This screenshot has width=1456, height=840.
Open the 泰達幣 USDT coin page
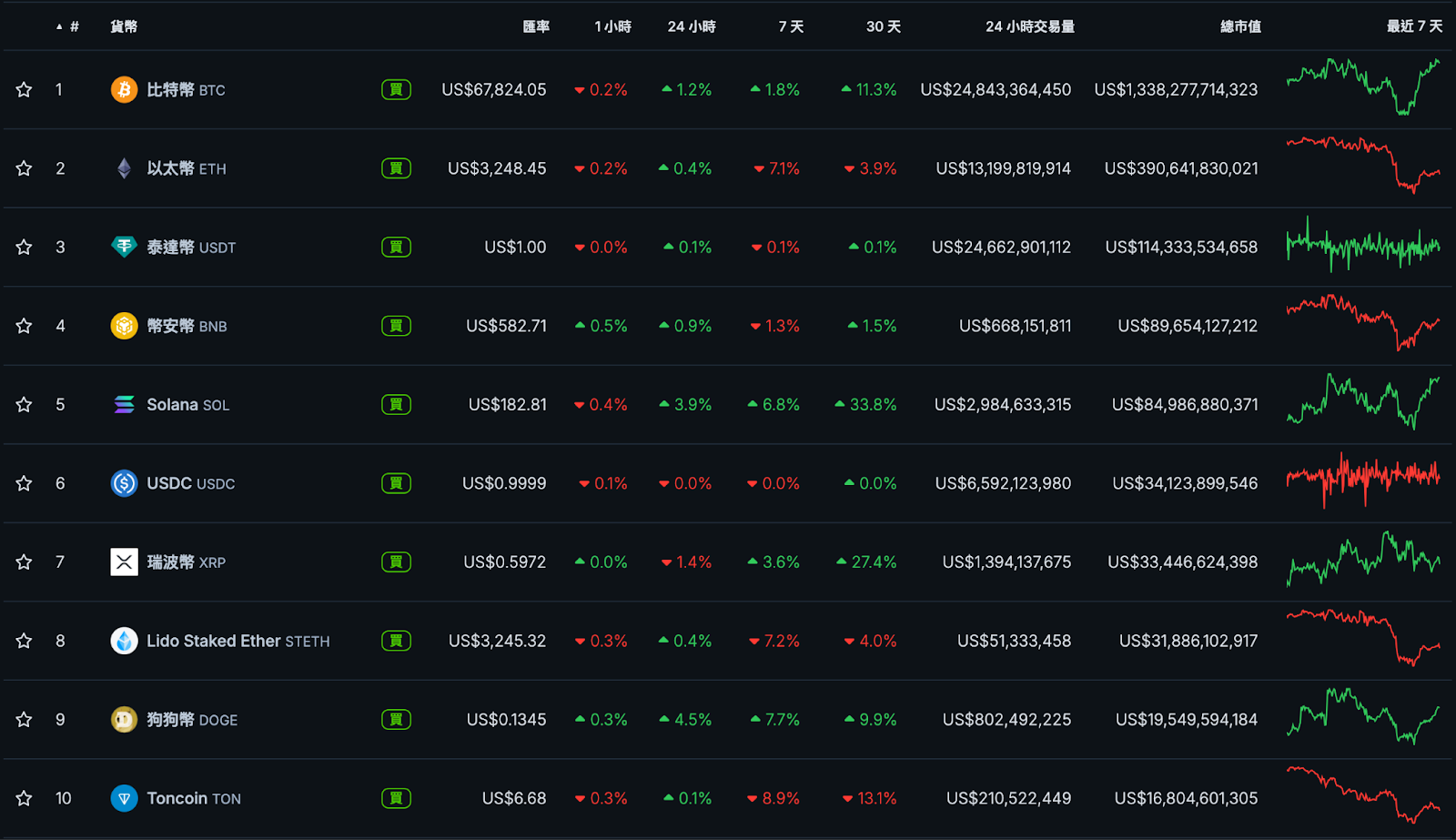click(x=191, y=247)
